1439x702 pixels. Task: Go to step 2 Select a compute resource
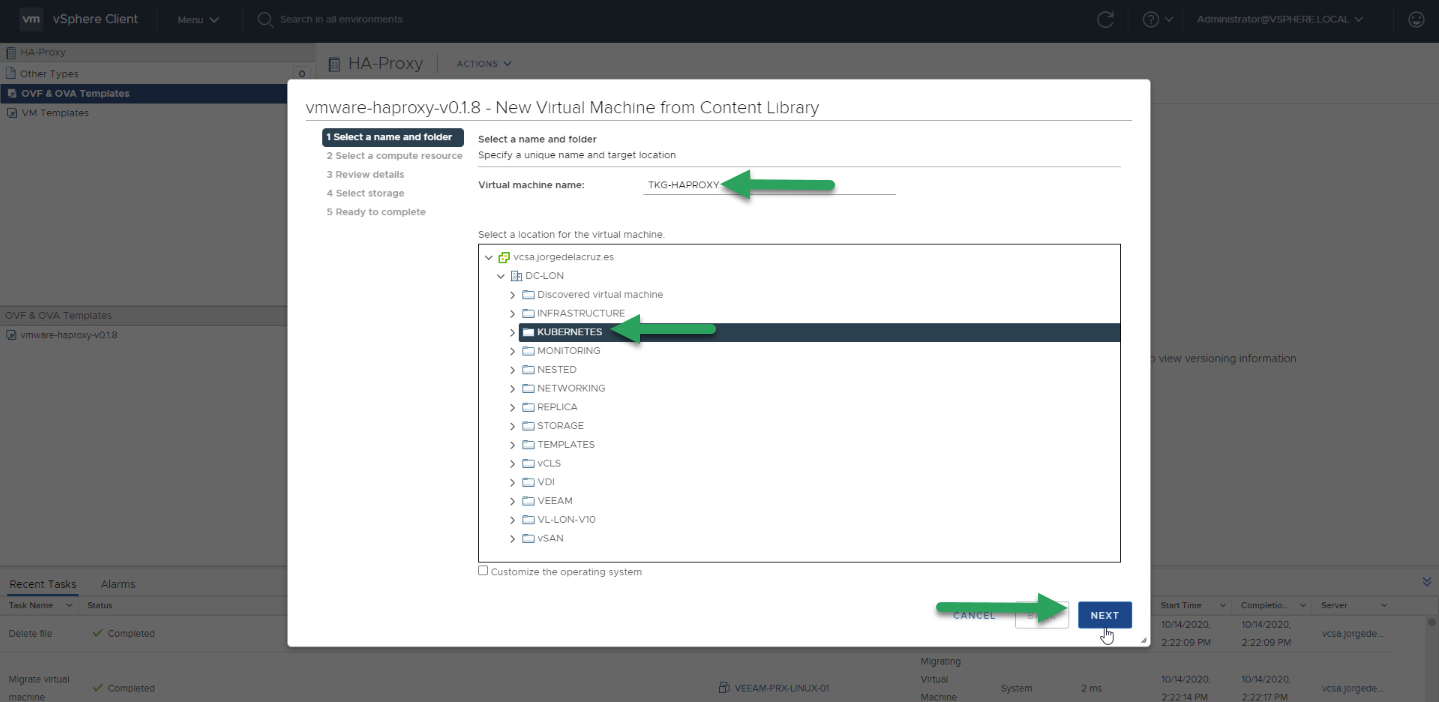394,156
